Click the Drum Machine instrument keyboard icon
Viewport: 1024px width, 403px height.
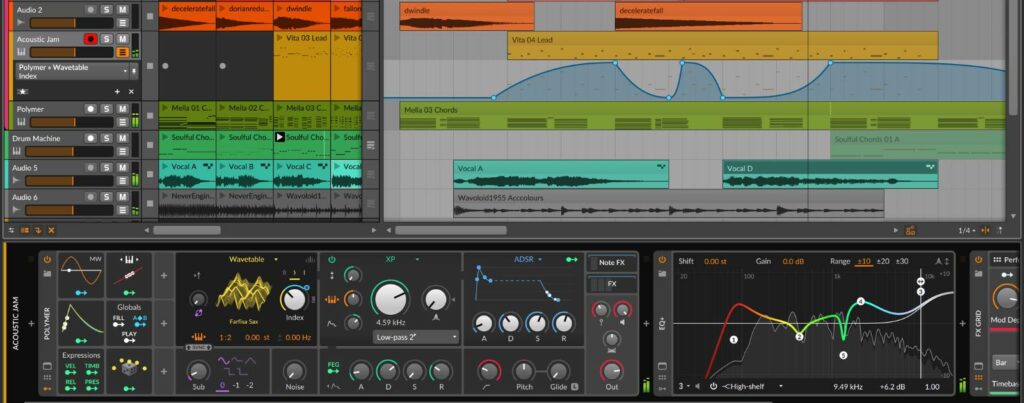(17, 152)
